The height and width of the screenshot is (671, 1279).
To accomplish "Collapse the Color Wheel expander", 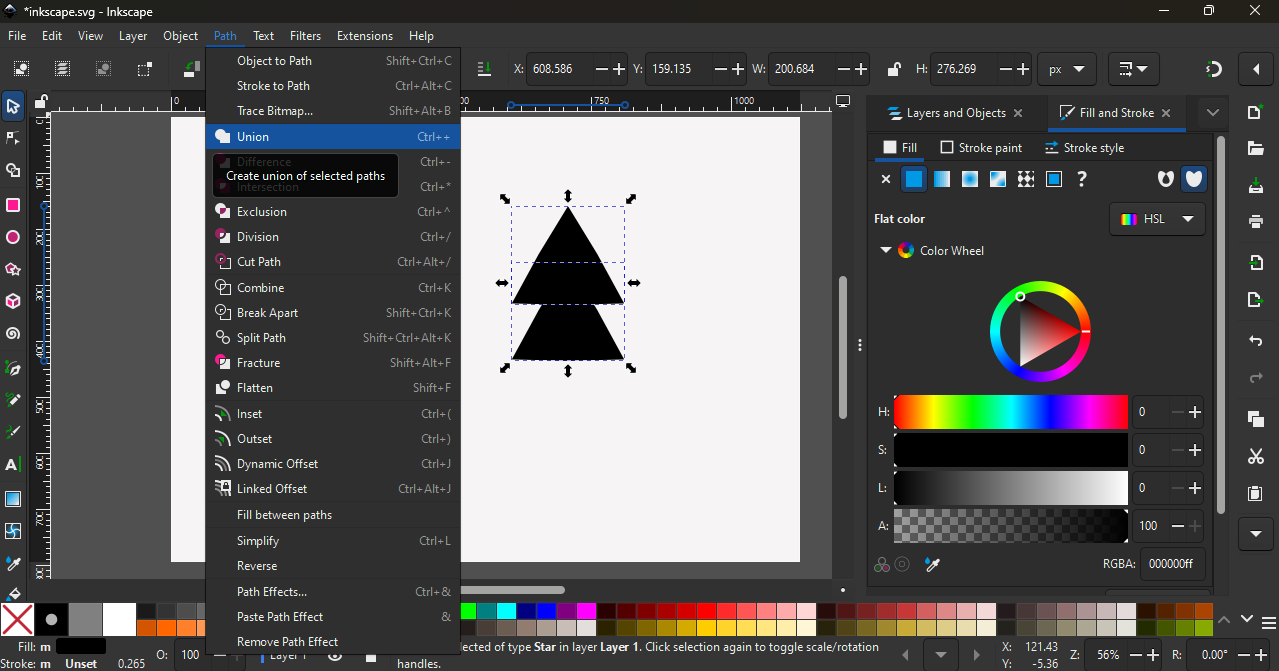I will click(885, 251).
